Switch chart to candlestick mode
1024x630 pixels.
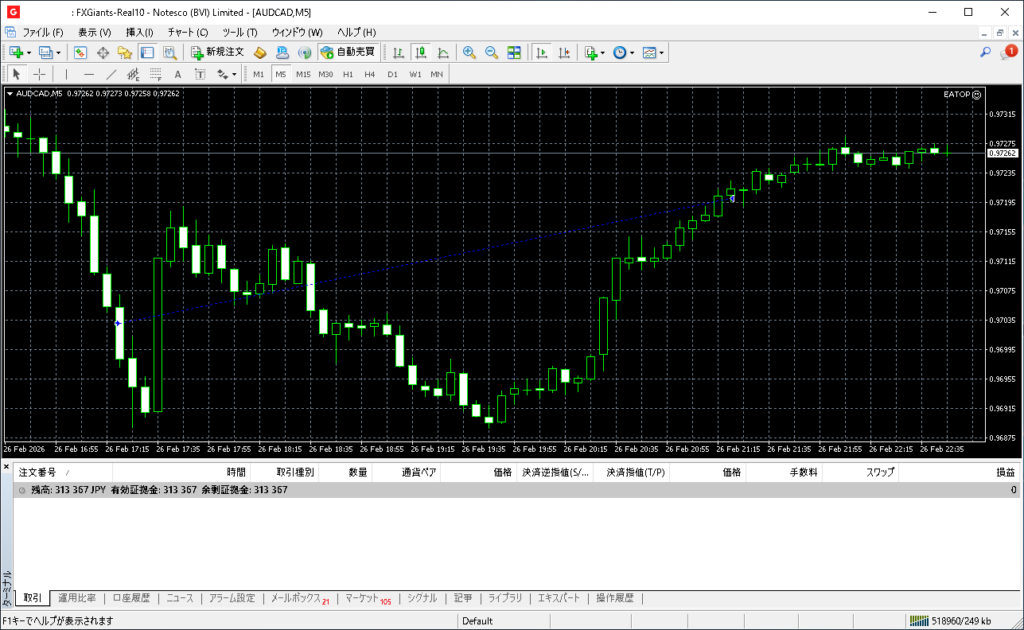(421, 52)
